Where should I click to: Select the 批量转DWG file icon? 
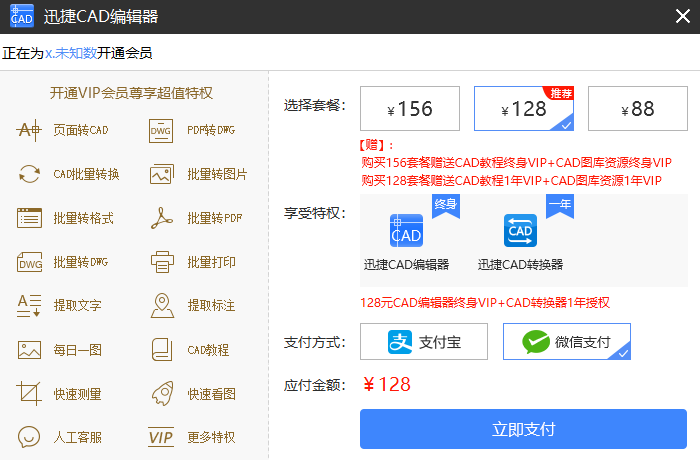click(29, 262)
